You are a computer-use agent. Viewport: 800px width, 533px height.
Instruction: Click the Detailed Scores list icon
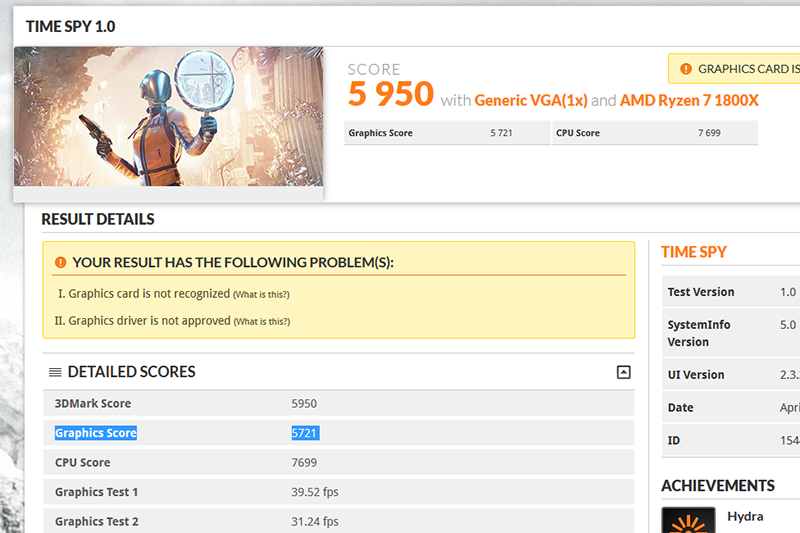point(55,372)
